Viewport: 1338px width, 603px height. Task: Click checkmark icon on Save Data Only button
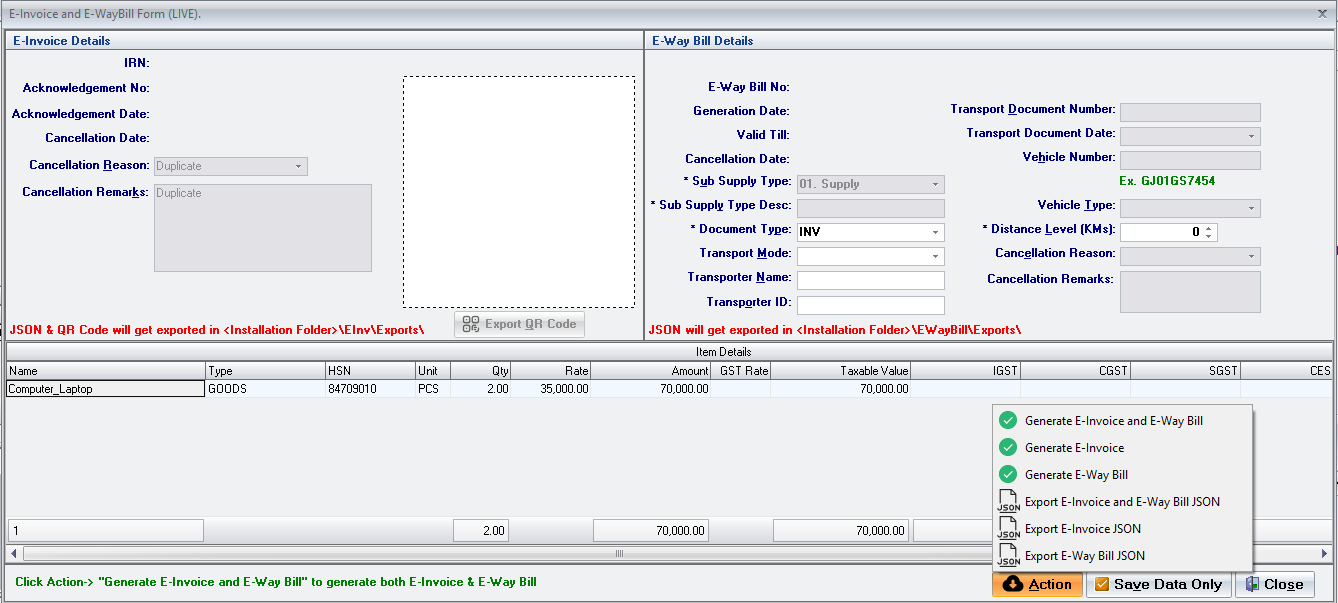point(1102,584)
